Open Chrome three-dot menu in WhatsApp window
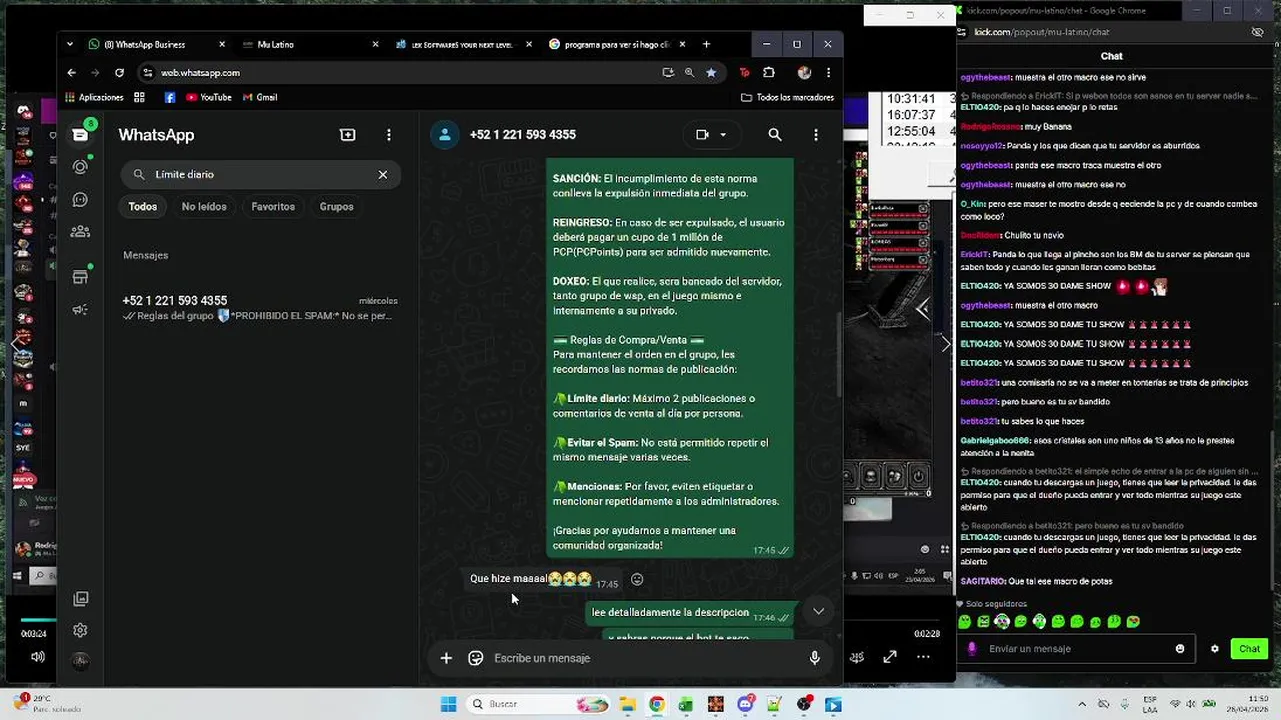The width and height of the screenshot is (1281, 720). click(828, 73)
